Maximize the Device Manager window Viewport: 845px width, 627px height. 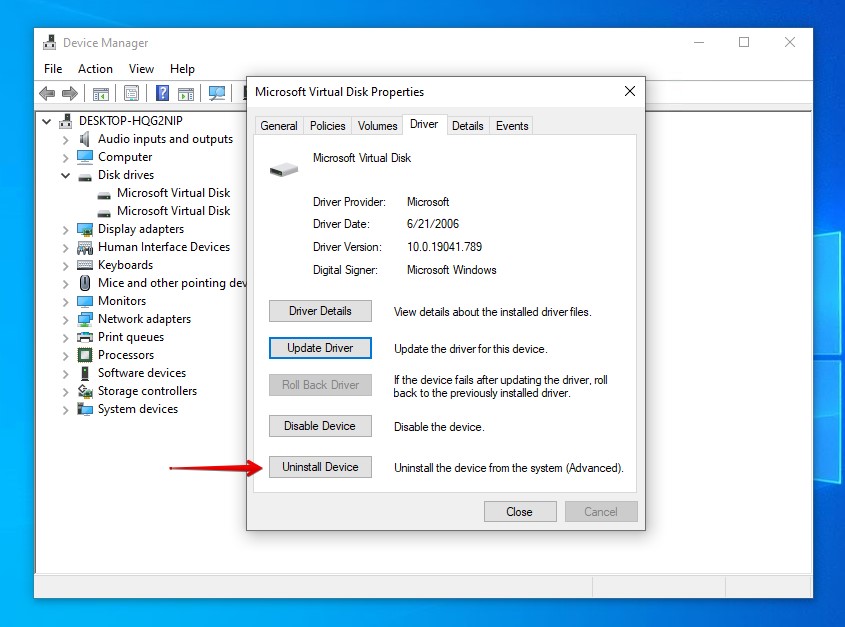(744, 42)
